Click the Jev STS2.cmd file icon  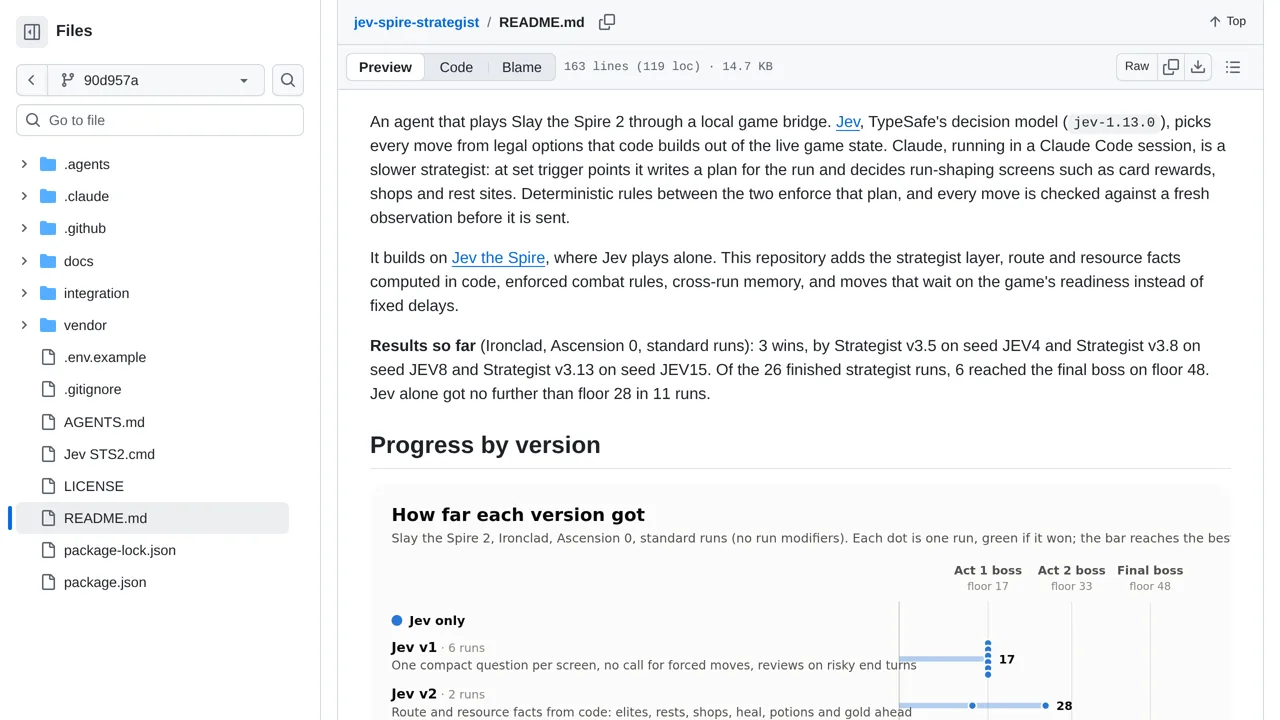click(x=48, y=454)
